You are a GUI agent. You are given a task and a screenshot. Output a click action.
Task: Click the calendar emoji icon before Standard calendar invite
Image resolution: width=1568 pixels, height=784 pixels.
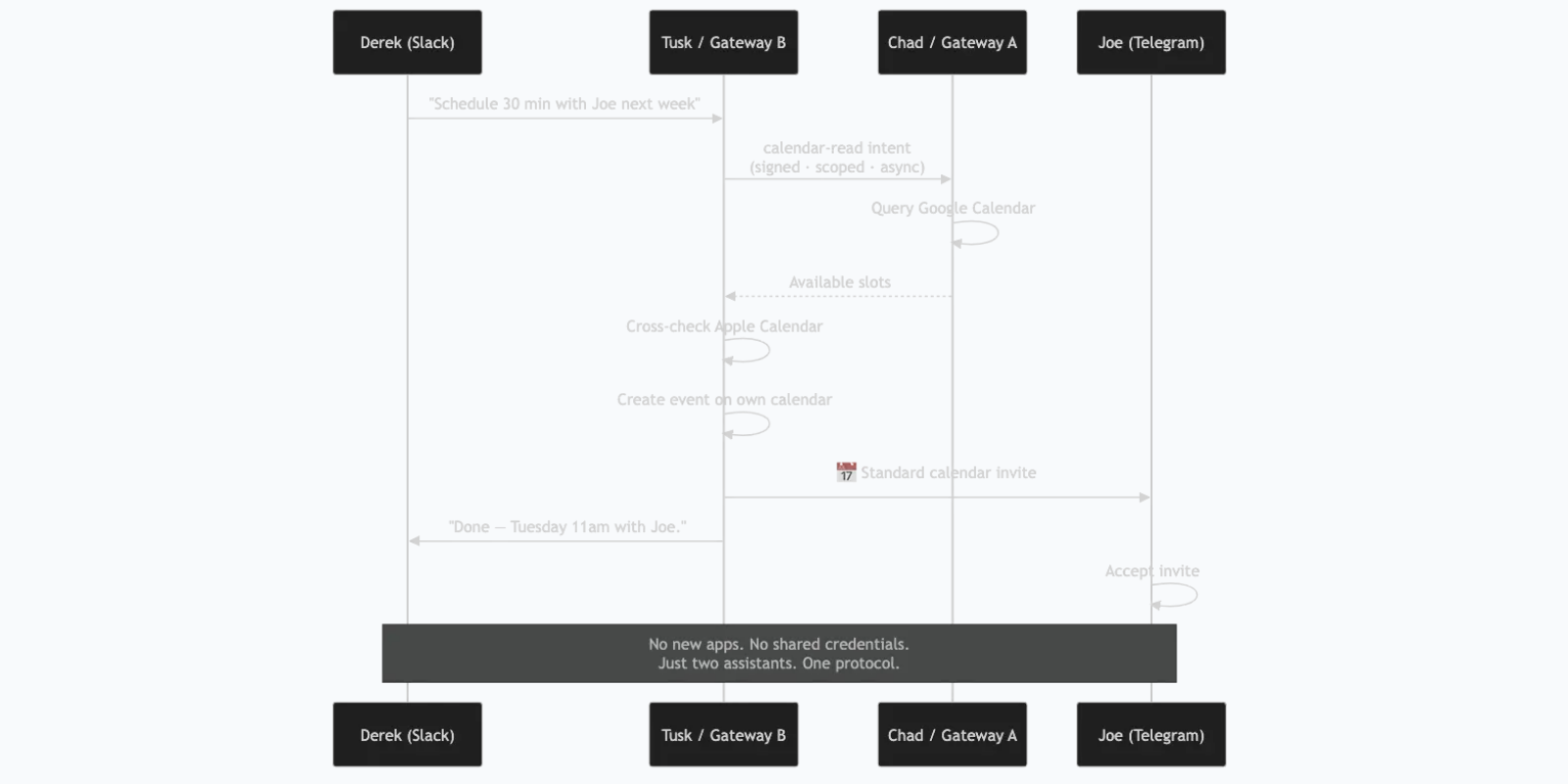point(846,472)
